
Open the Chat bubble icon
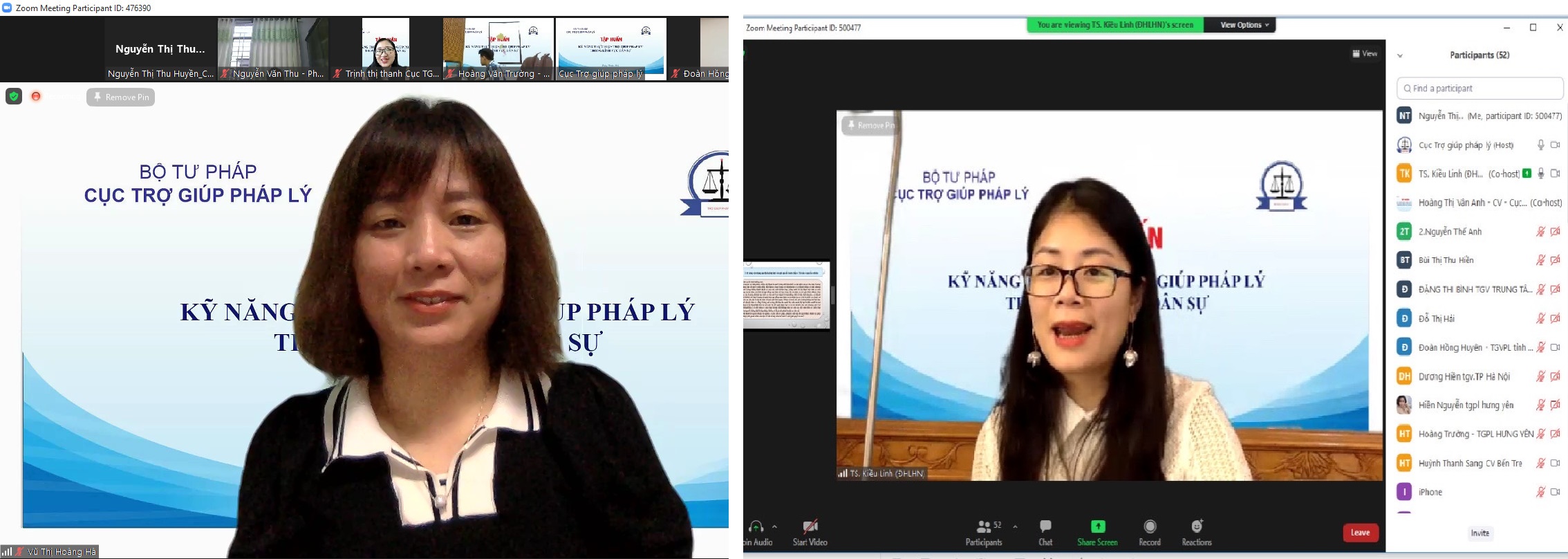click(x=1045, y=526)
